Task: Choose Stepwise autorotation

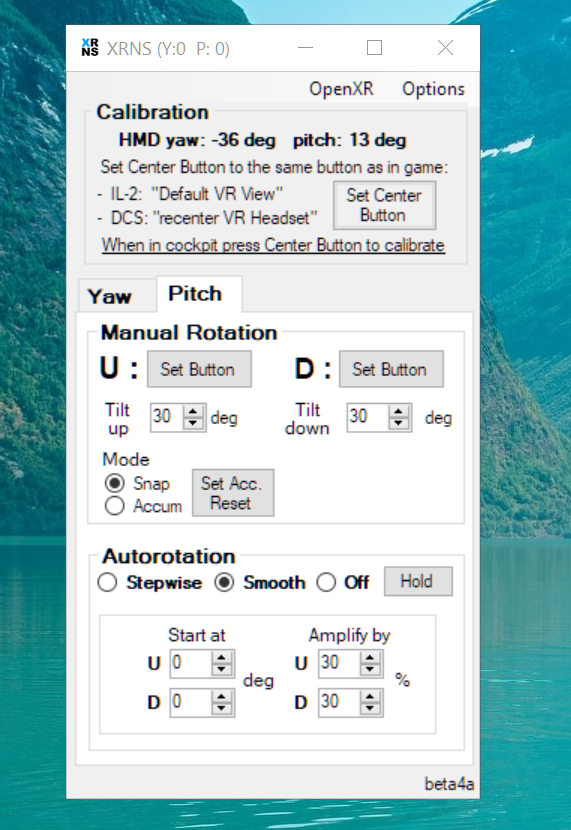Action: coord(107,583)
